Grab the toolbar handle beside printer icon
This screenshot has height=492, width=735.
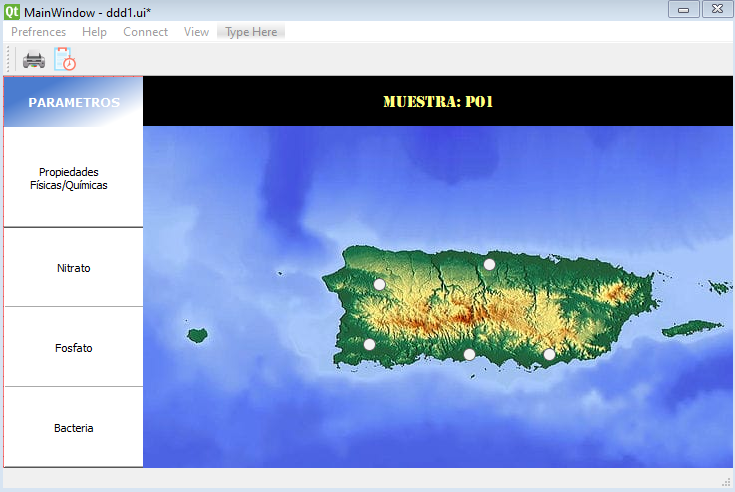(x=8, y=59)
